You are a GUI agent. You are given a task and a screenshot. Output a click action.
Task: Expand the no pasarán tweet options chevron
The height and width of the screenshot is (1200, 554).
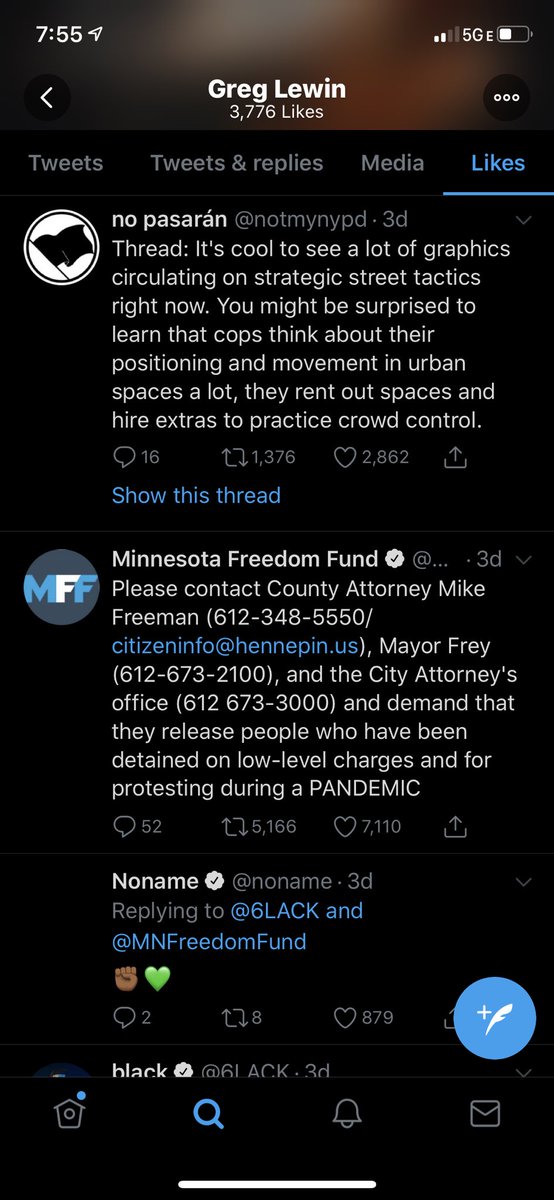(x=523, y=220)
